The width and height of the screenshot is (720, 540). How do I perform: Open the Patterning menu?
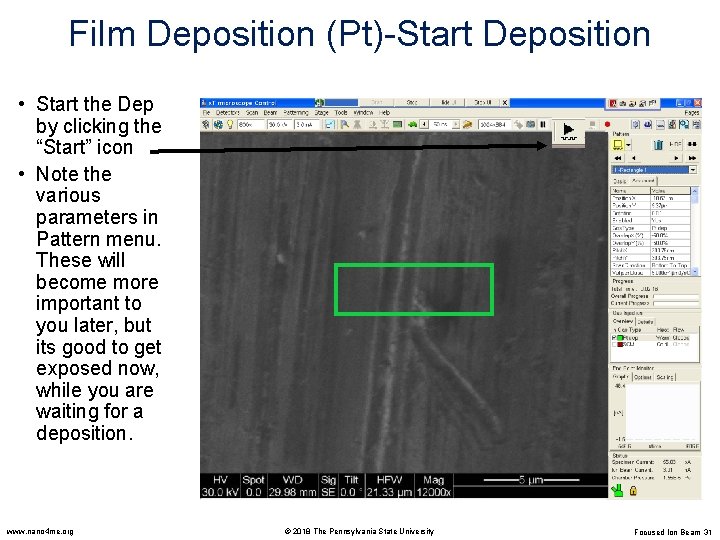(x=296, y=112)
